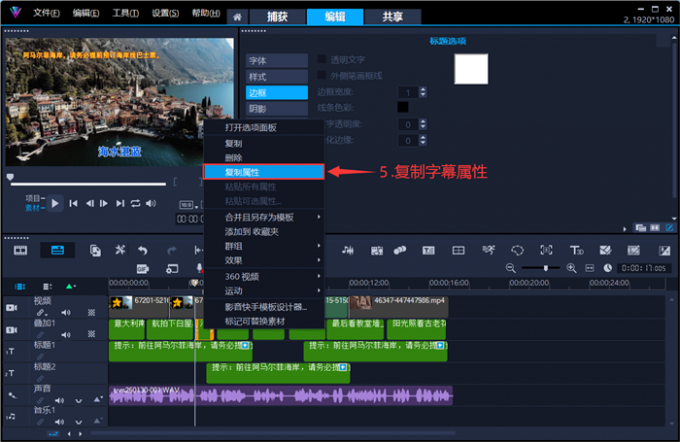Screen dimensions: 680x442
Task: Click the 边框宽度 value stepper
Action: point(423,92)
